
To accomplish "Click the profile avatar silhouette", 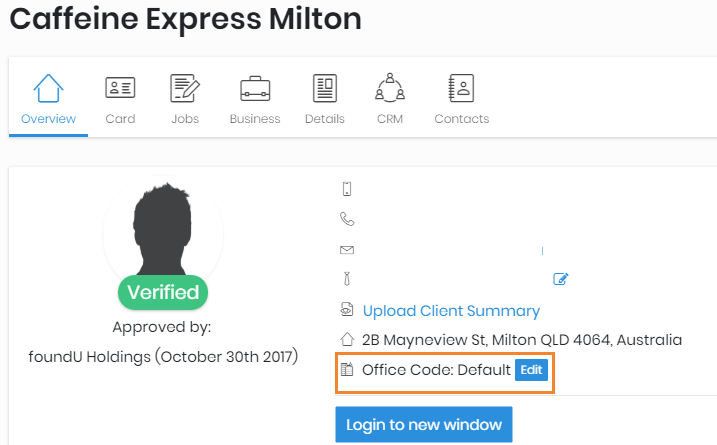I will (163, 230).
